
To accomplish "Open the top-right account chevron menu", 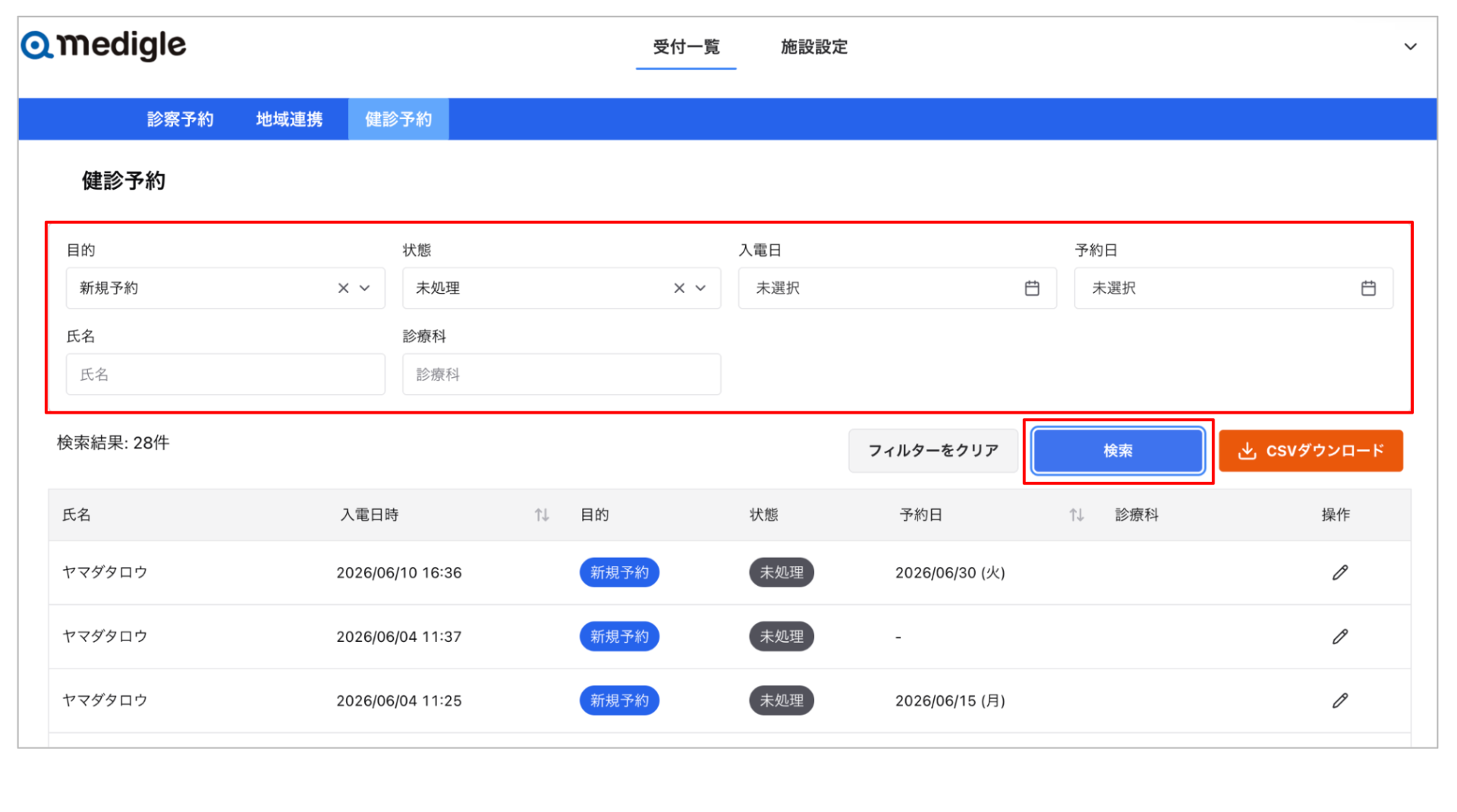I will (1410, 47).
